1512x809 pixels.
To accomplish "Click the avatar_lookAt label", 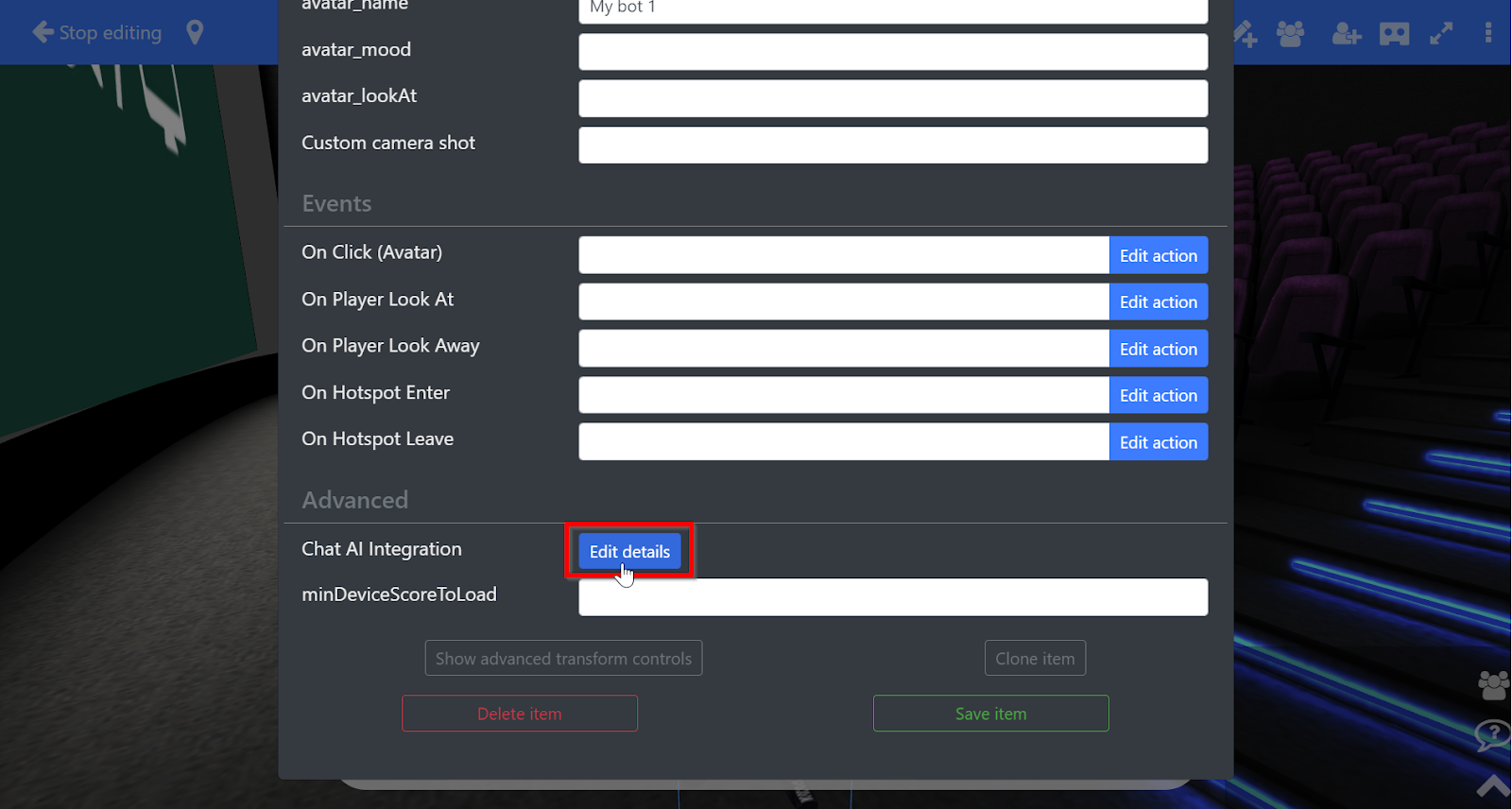I will pyautogui.click(x=359, y=96).
